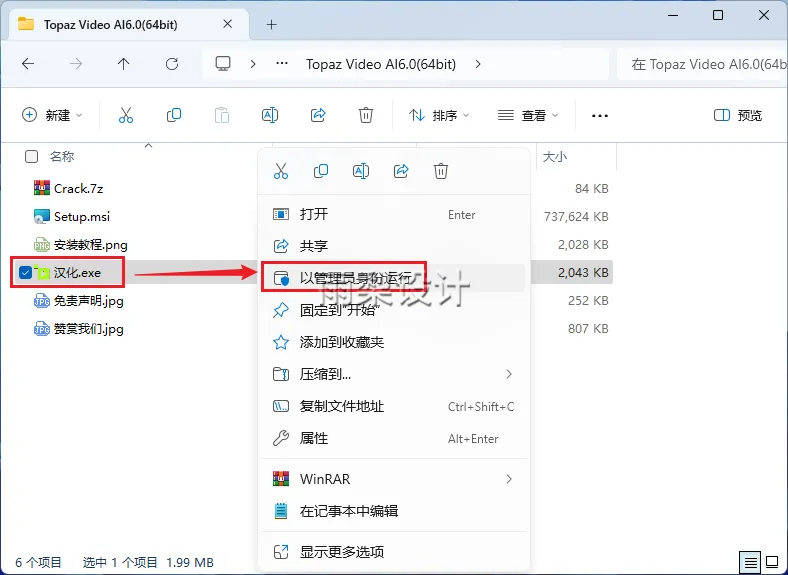
Task: Select 以管理员身份运行 in the context menu
Action: coord(393,277)
